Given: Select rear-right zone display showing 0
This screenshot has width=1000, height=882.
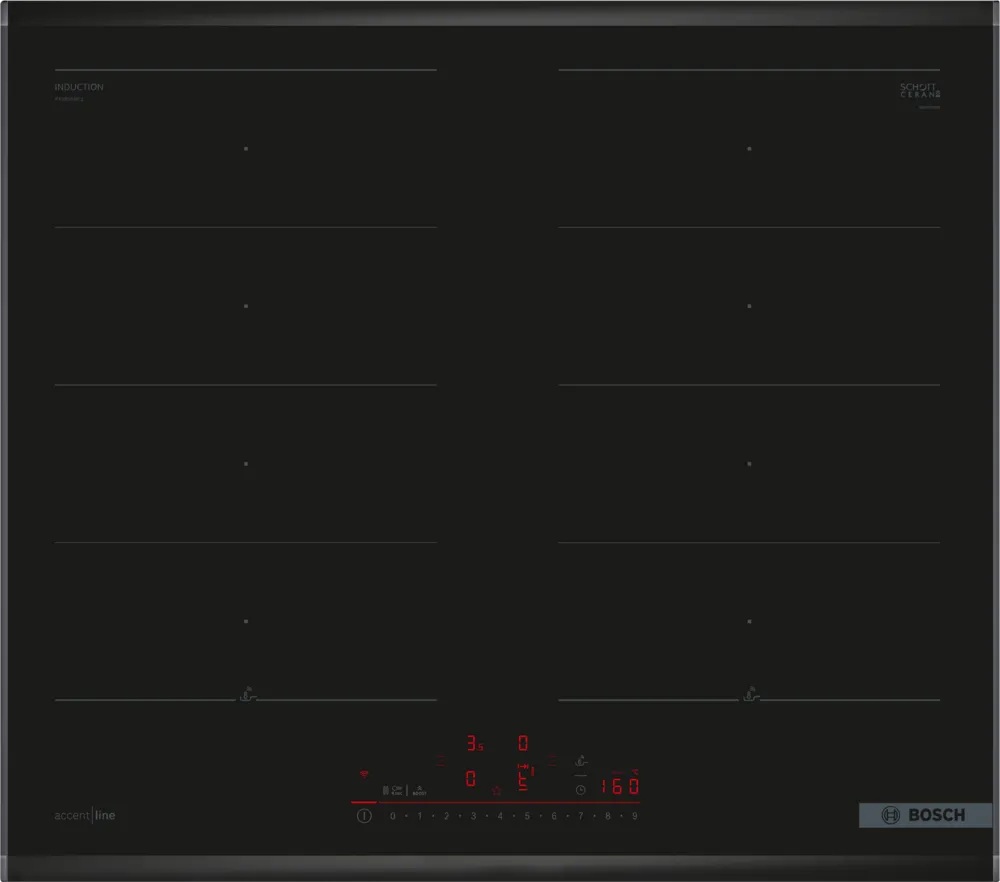Looking at the screenshot, I should [x=523, y=744].
